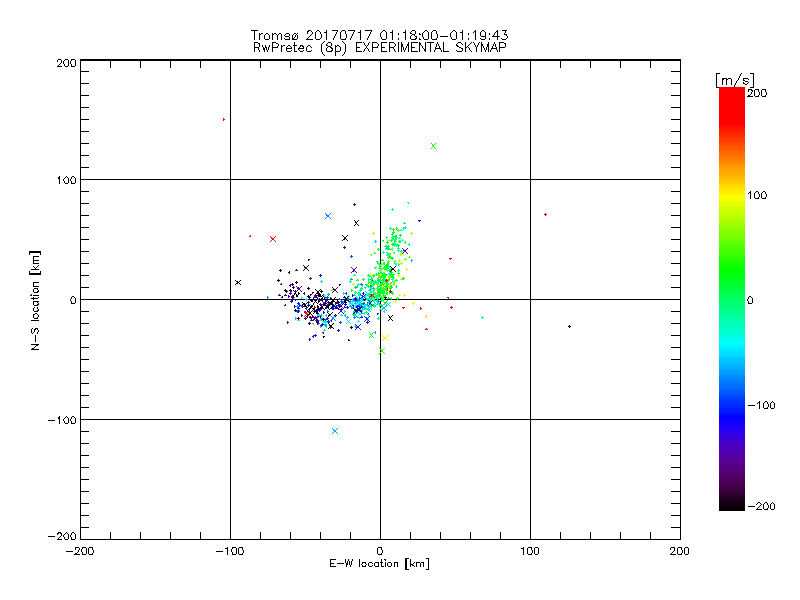
Task: Click the 100 tick label on E-W axis
Action: (x=530, y=551)
